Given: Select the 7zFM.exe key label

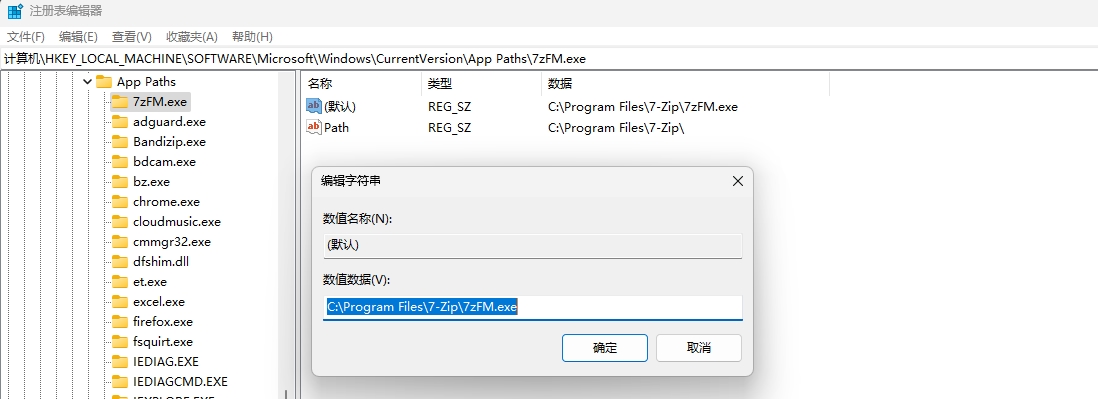Looking at the screenshot, I should (160, 102).
